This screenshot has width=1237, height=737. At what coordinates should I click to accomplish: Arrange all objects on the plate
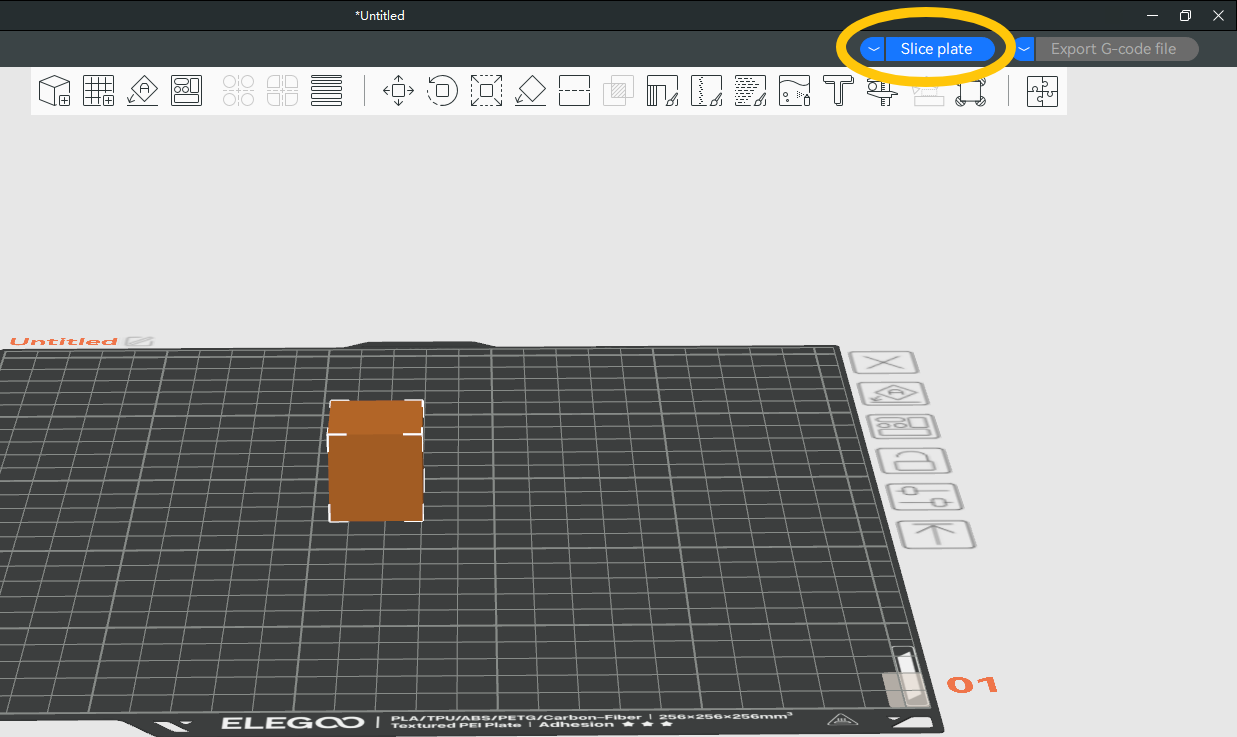click(x=187, y=90)
